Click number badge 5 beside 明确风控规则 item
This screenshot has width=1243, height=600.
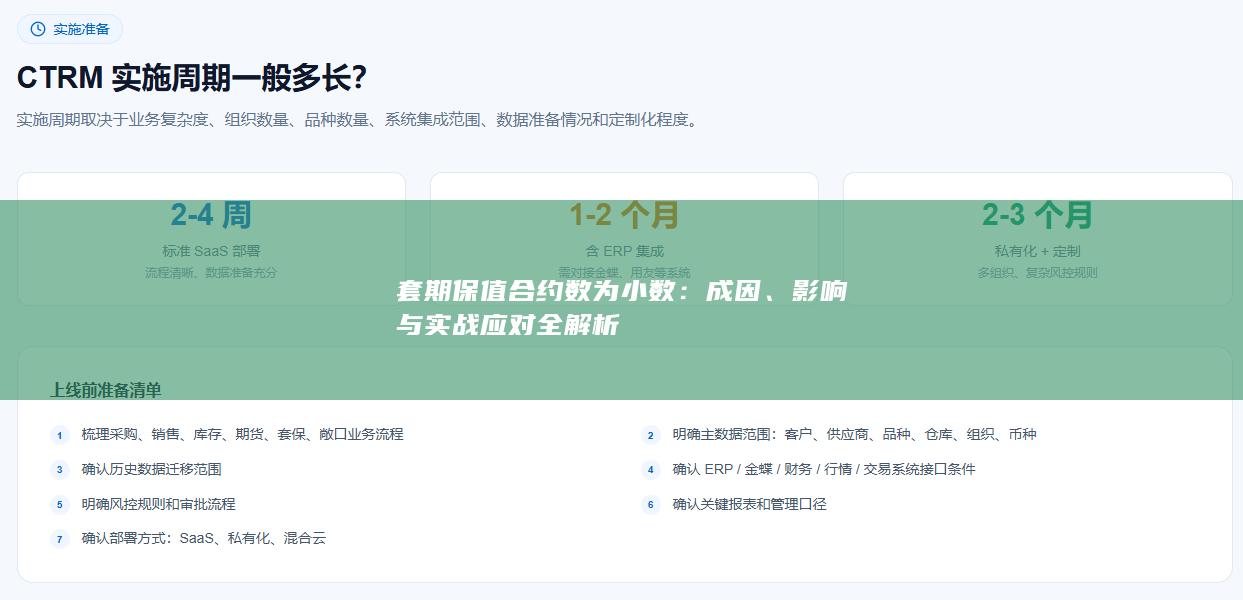60,505
